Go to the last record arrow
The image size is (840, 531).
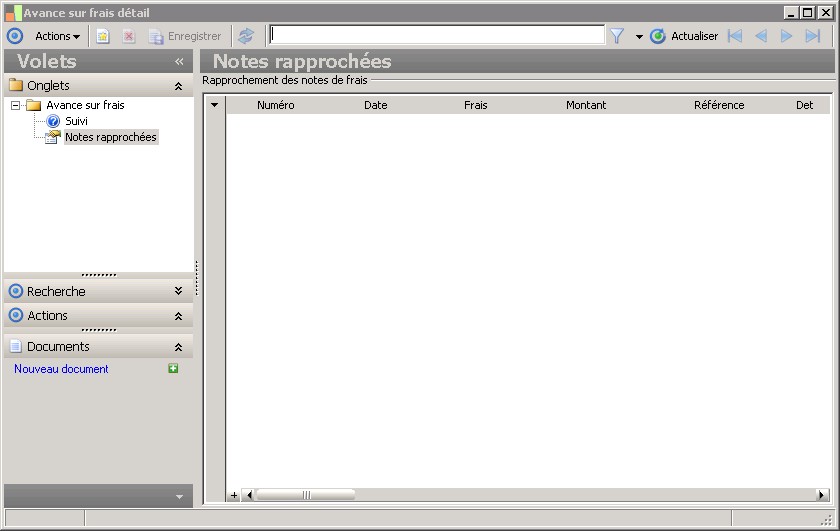point(813,36)
